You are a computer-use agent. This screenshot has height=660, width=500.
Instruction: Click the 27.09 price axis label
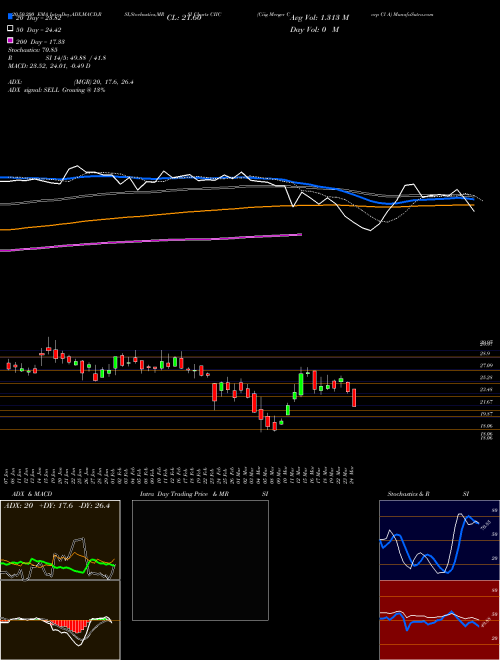[x=486, y=365]
